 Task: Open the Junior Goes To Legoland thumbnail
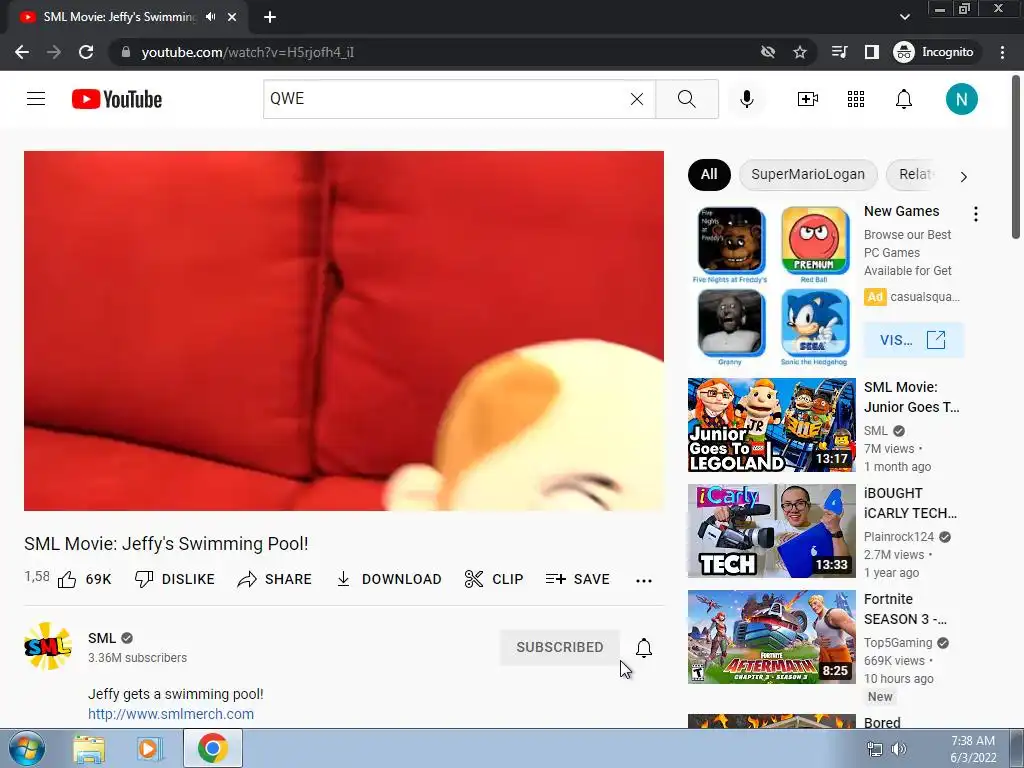tap(771, 425)
